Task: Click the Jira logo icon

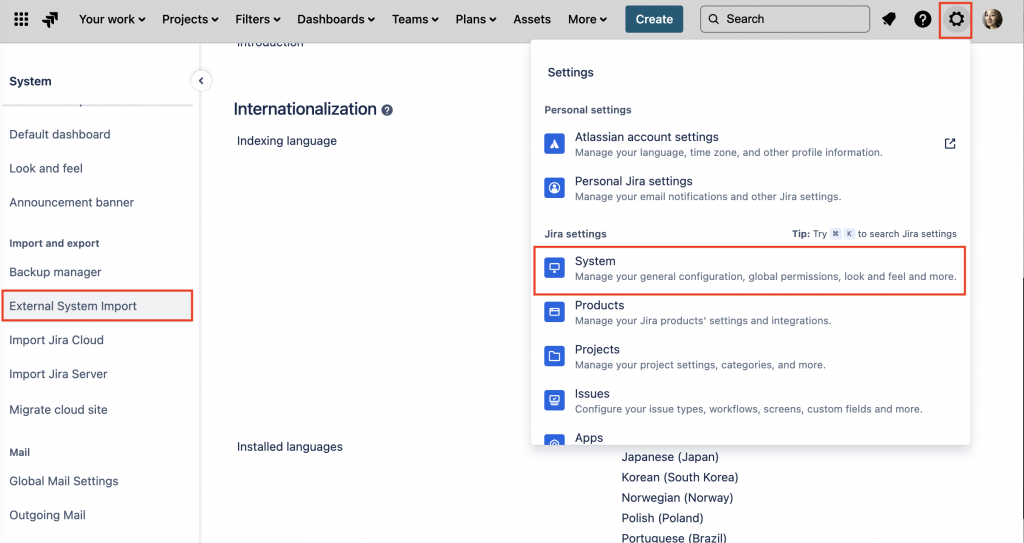Action: 50,20
